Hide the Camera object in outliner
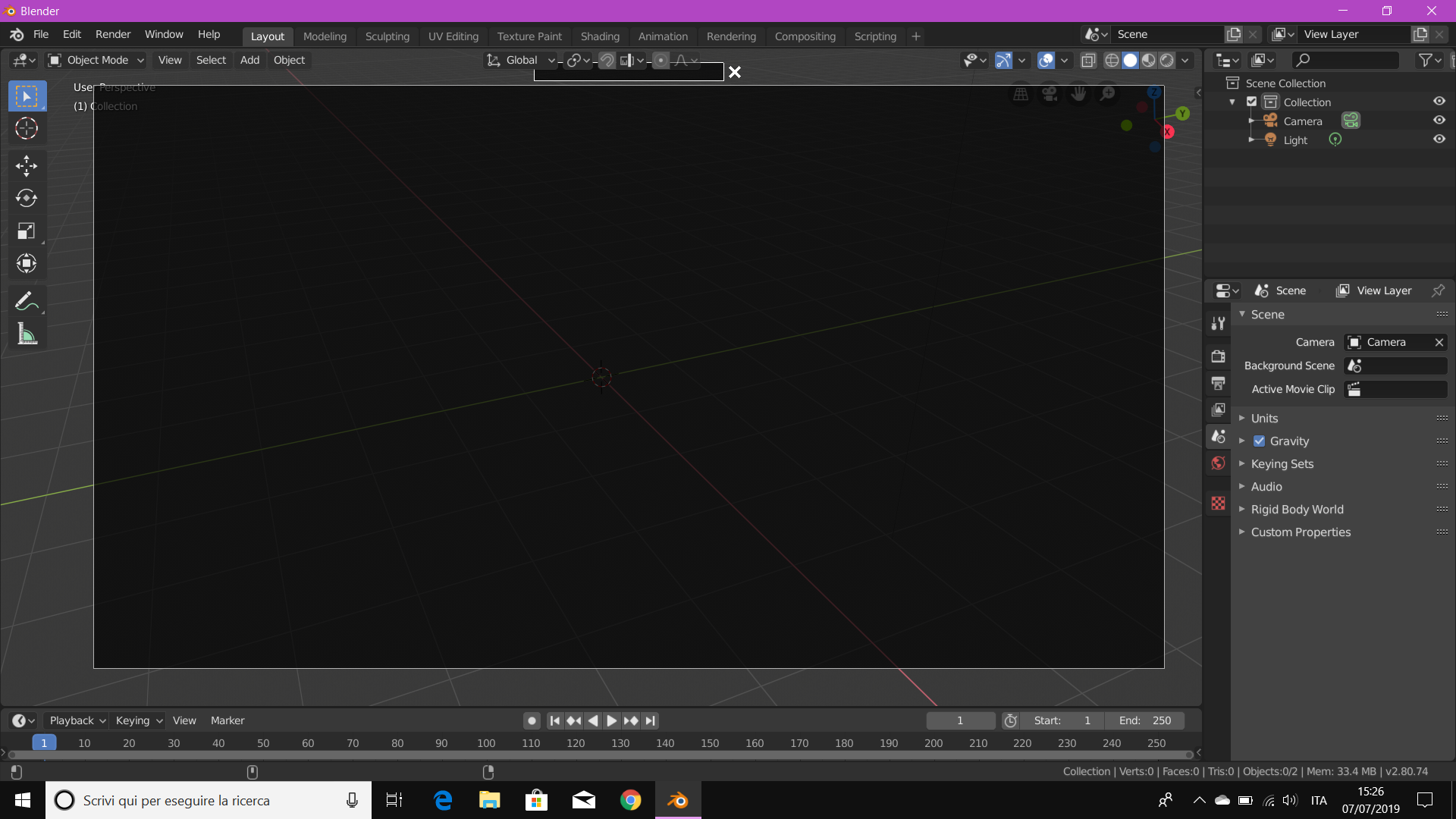The height and width of the screenshot is (819, 1456). tap(1439, 121)
